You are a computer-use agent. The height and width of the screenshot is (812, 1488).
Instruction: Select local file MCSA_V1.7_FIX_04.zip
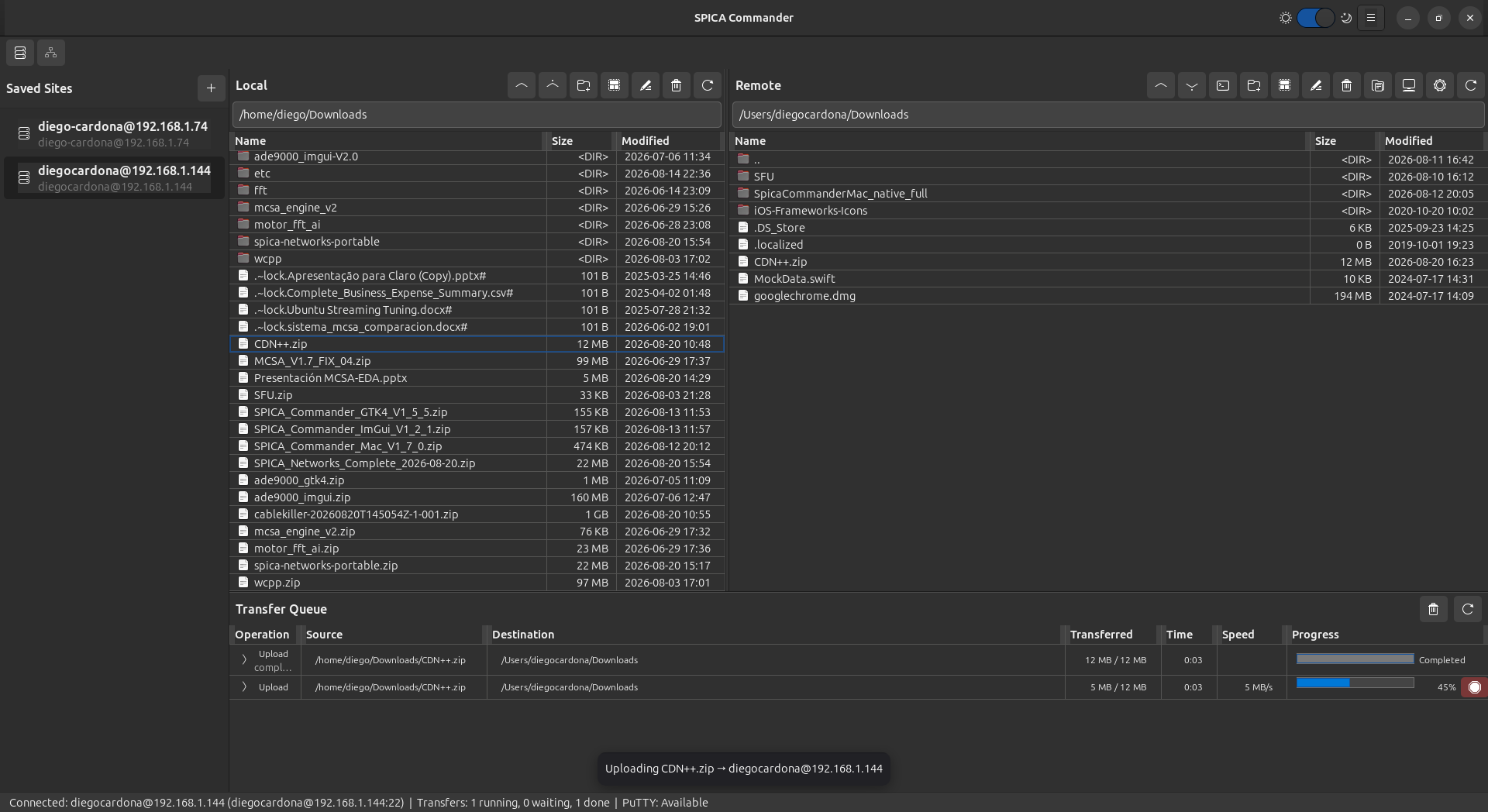point(477,361)
